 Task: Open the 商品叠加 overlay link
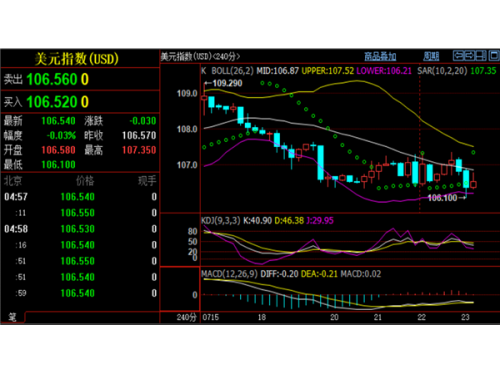[x=380, y=56]
